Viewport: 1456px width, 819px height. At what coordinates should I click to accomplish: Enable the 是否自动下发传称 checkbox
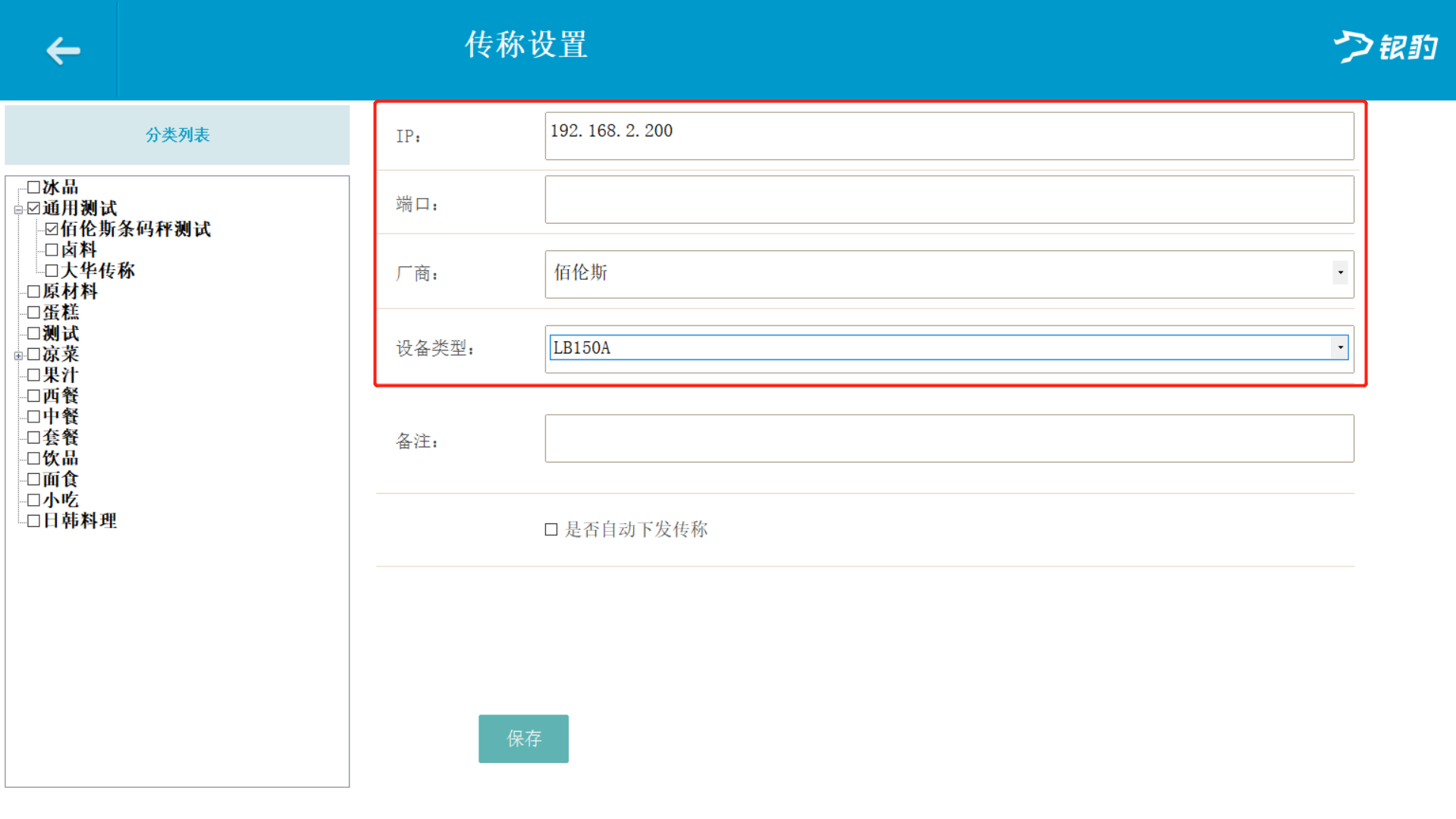click(x=551, y=530)
